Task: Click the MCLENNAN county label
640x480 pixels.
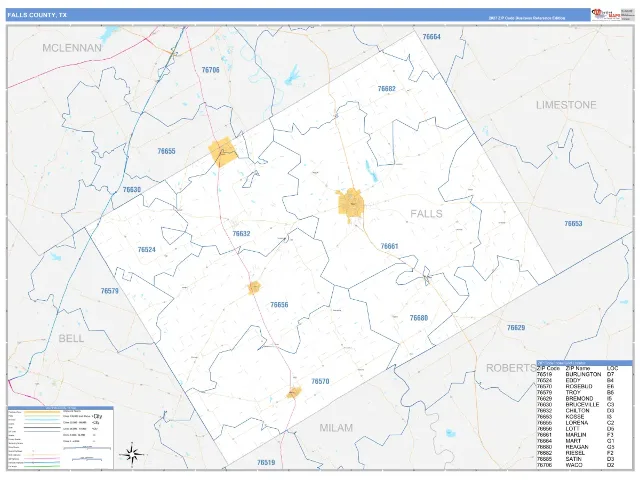Action: point(72,48)
